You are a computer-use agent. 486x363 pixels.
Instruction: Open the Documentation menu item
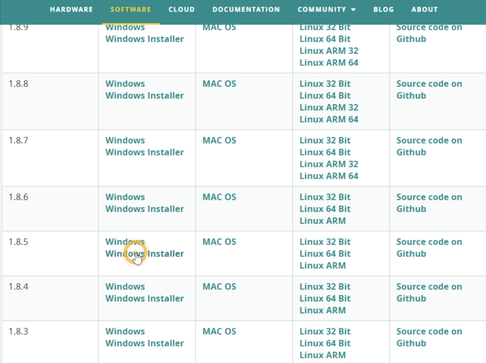(x=246, y=10)
